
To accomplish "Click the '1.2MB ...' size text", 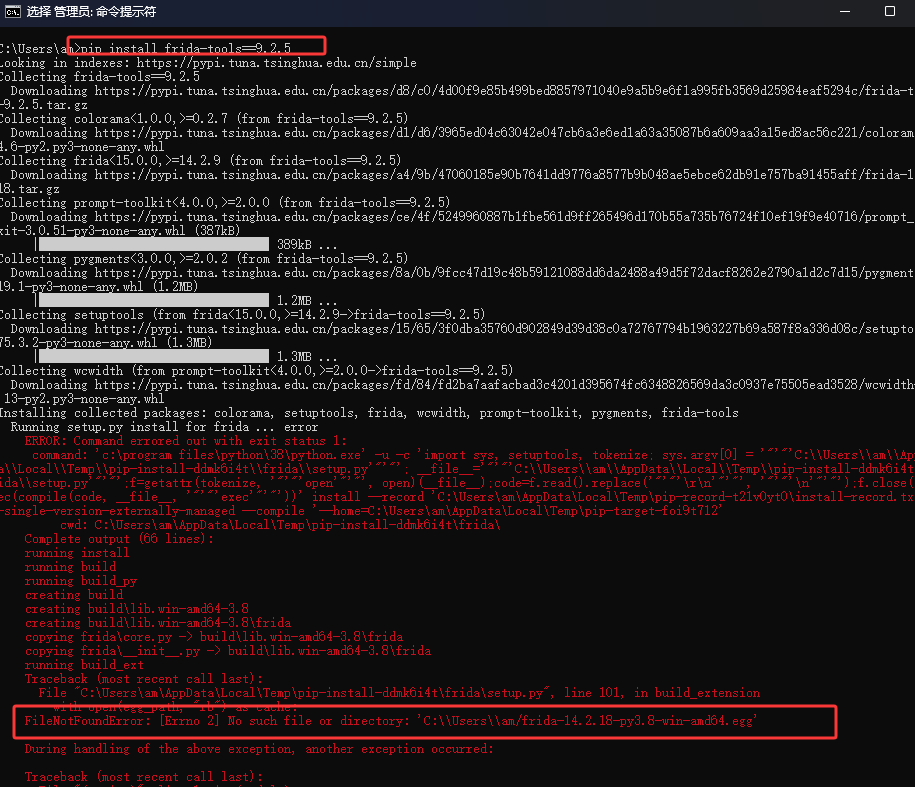I will click(307, 300).
